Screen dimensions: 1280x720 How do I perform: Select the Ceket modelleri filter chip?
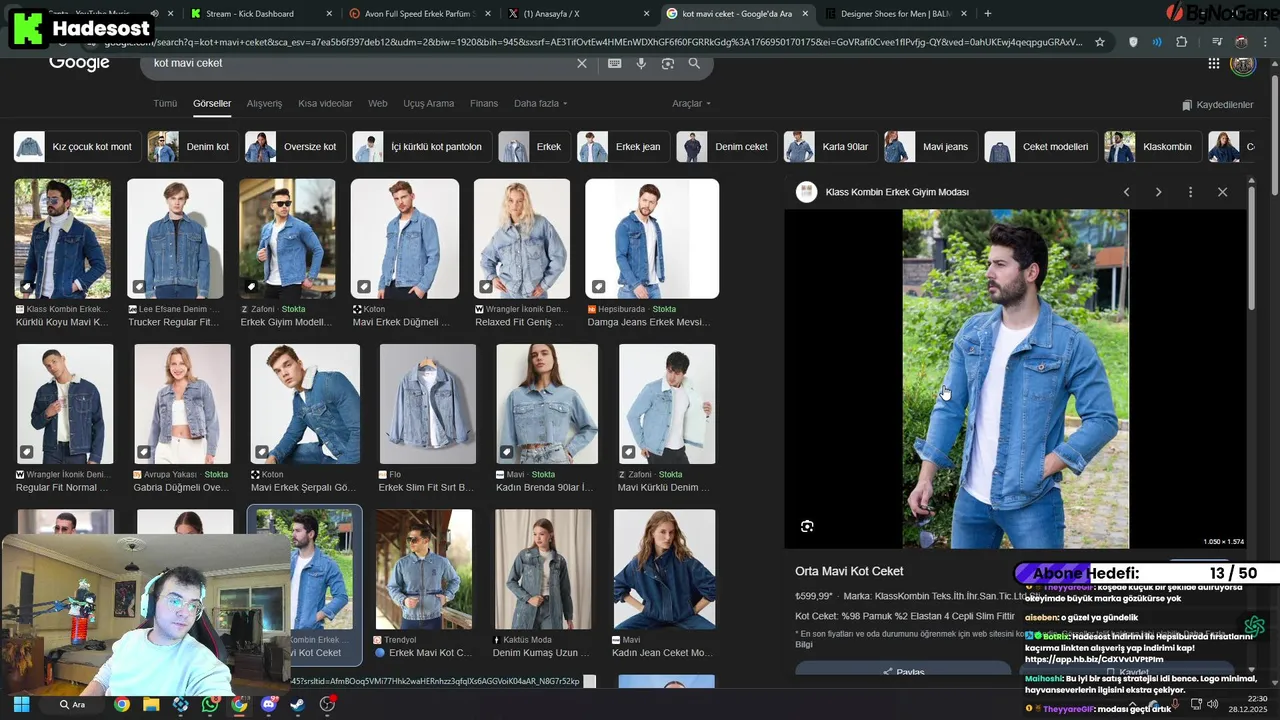click(1042, 147)
